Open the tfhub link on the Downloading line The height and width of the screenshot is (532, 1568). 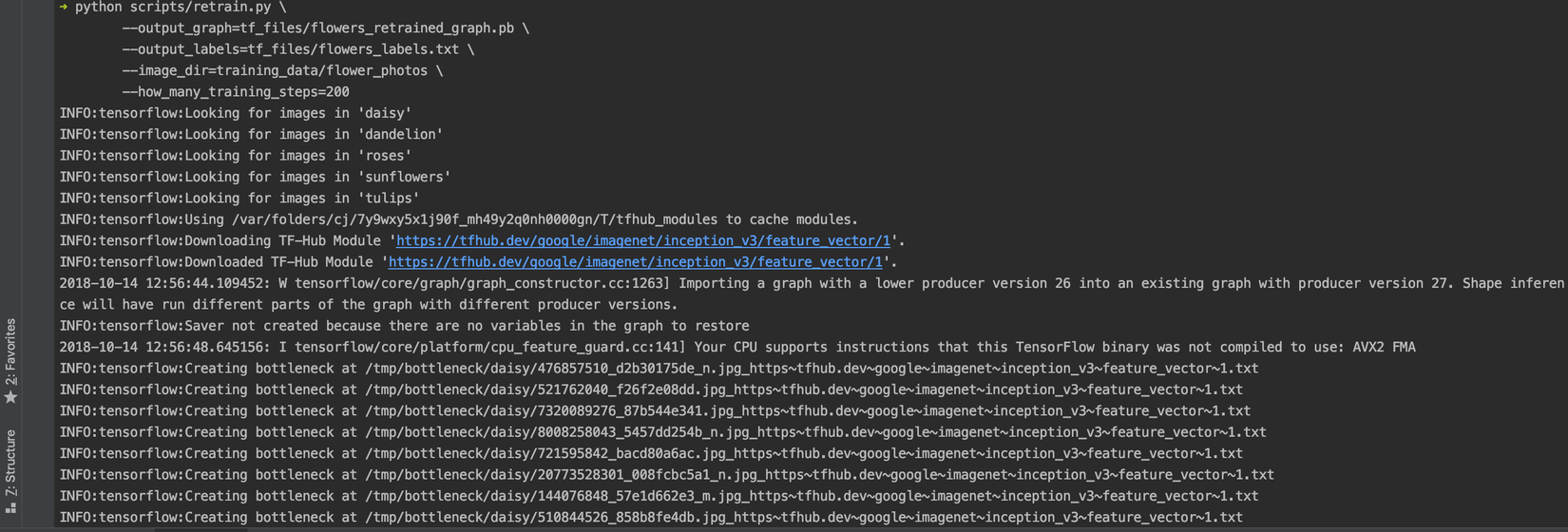pos(642,241)
